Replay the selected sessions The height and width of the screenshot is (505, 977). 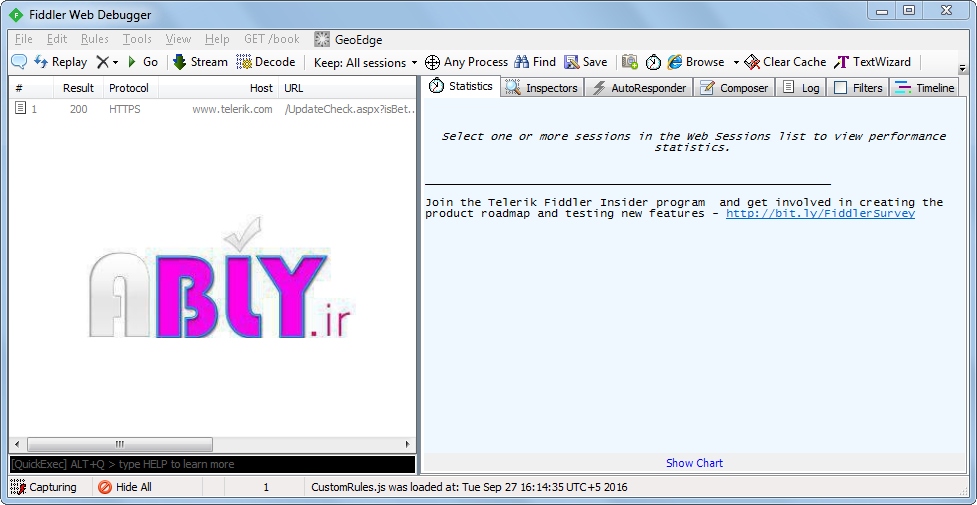pos(60,62)
